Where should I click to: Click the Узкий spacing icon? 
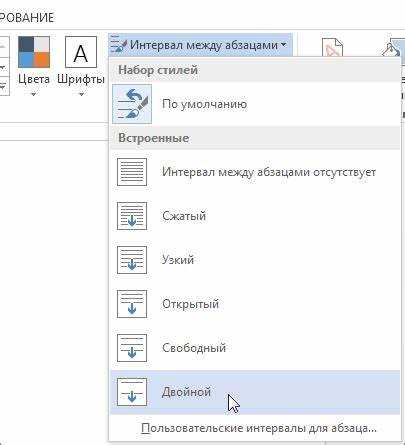click(132, 260)
